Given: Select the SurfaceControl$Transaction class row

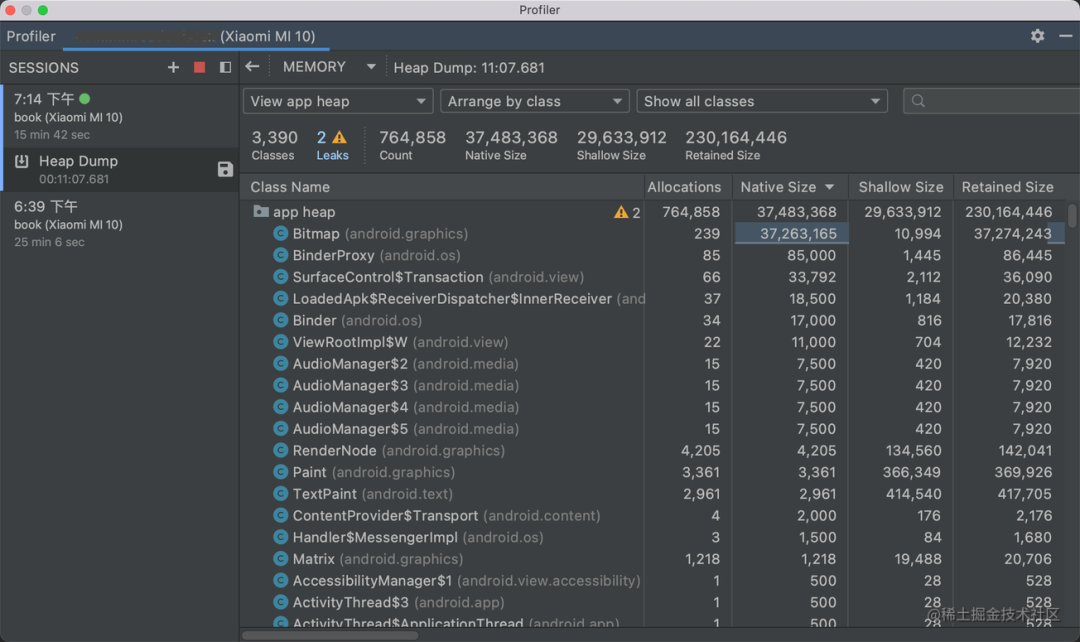Looking at the screenshot, I should pyautogui.click(x=653, y=277).
